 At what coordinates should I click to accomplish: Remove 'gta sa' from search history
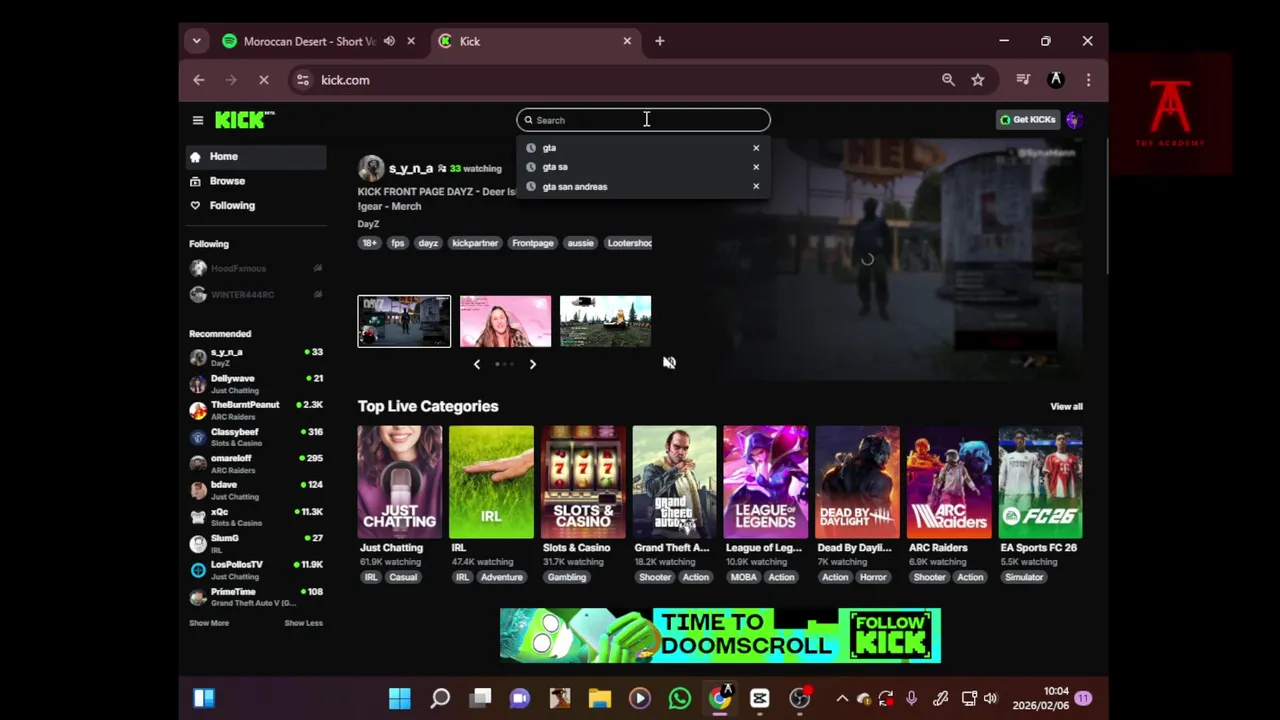[x=756, y=167]
